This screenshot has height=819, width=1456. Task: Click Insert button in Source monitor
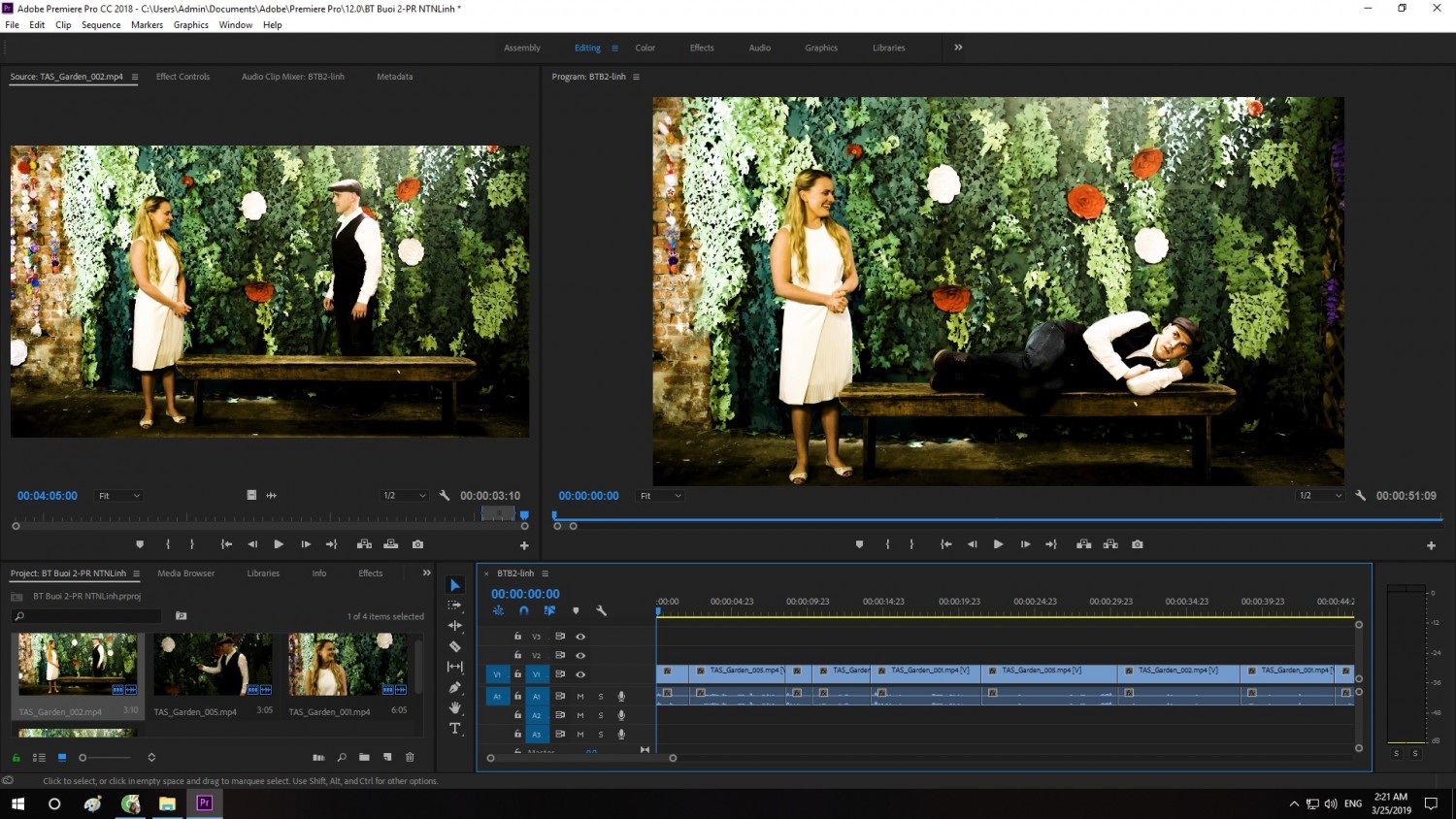(365, 544)
